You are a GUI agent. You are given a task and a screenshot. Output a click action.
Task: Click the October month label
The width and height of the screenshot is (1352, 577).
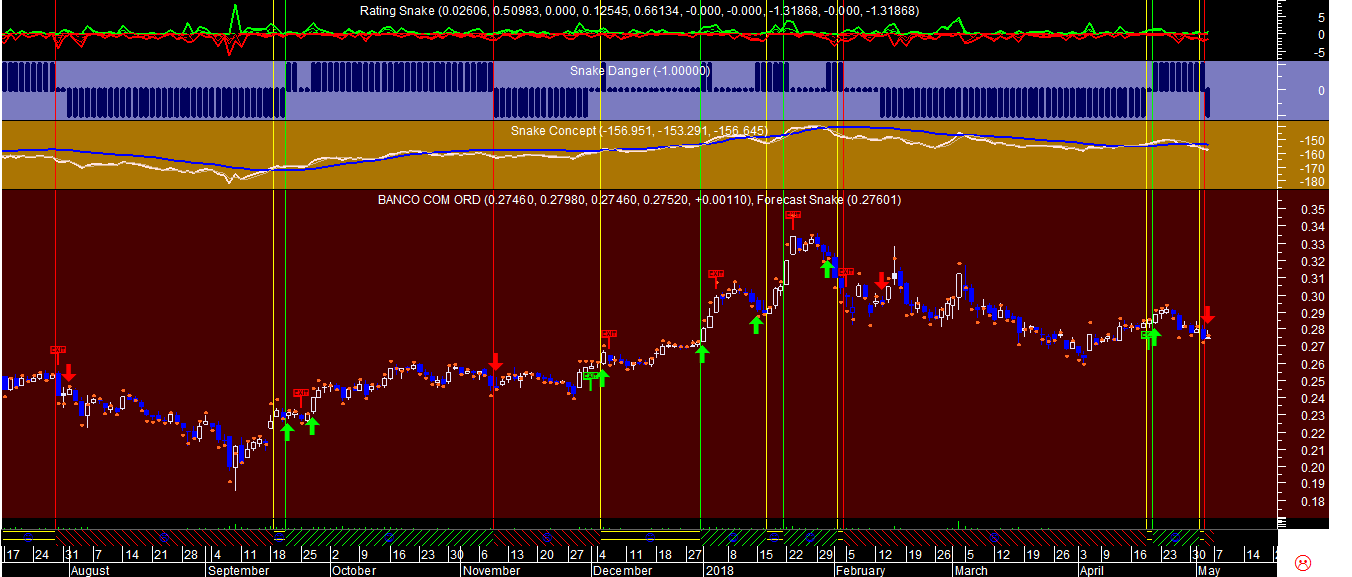354,571
